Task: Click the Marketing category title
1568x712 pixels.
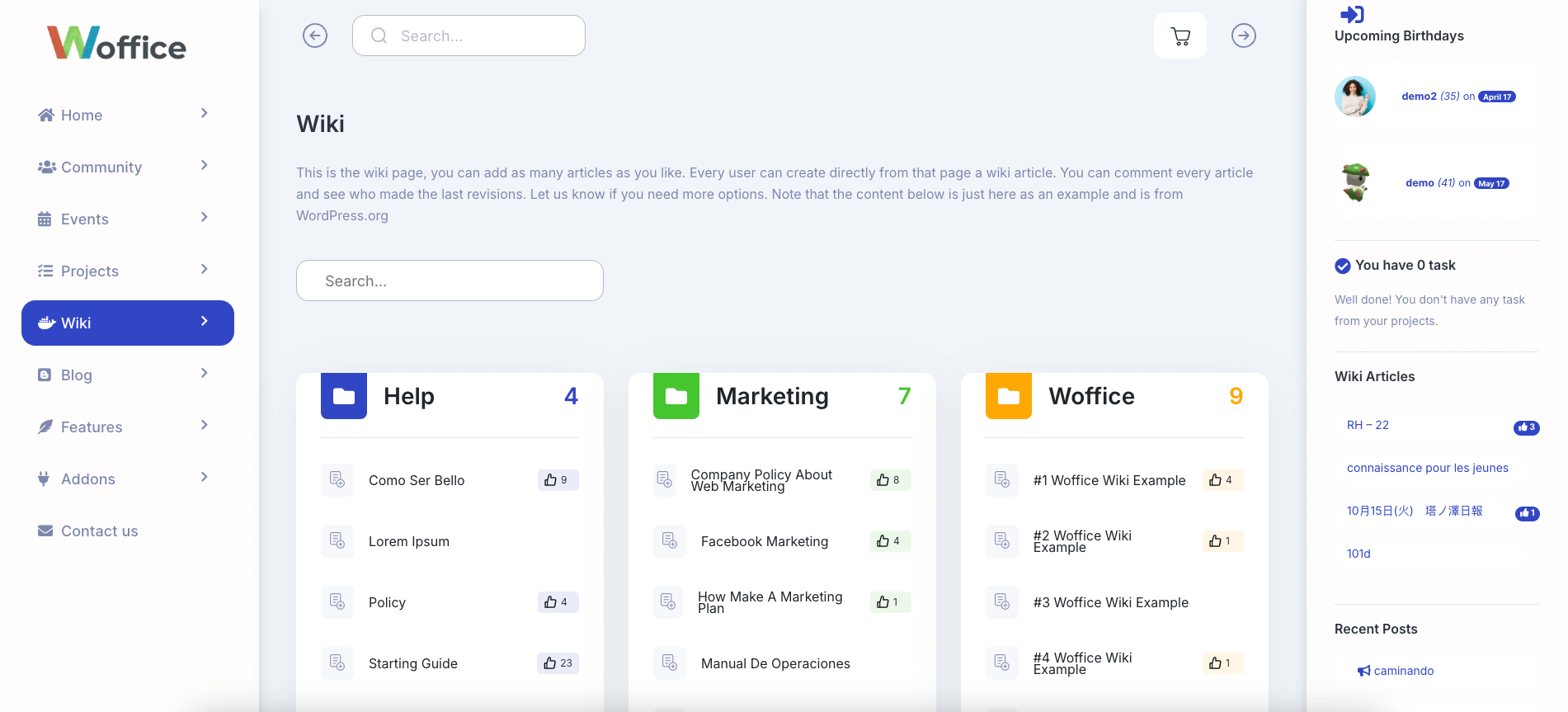Action: coord(772,396)
